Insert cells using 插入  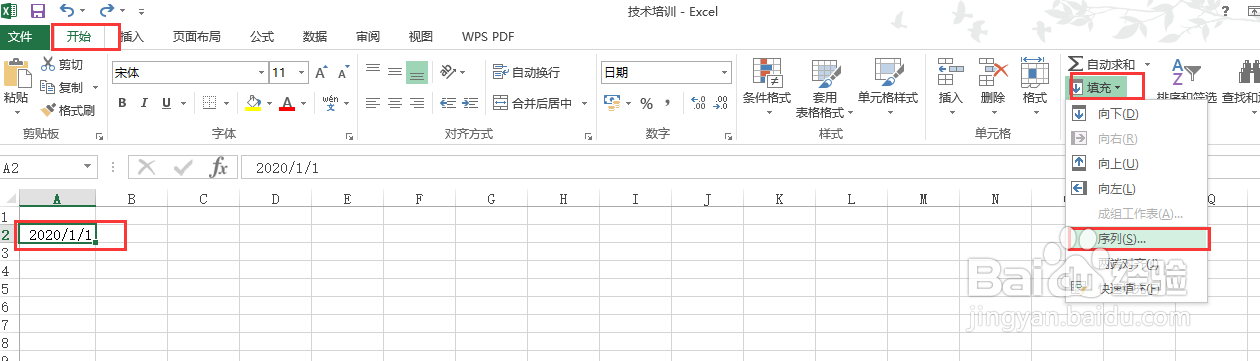[950, 85]
